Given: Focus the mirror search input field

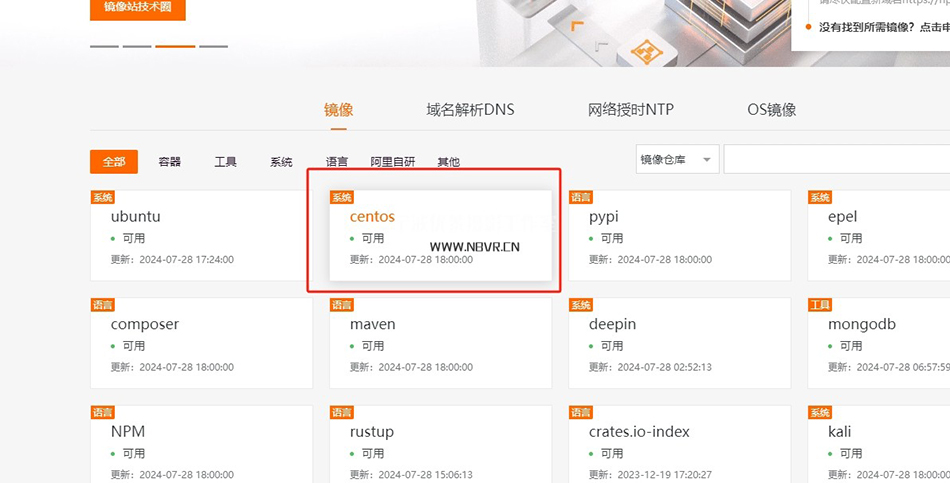Looking at the screenshot, I should 837,159.
